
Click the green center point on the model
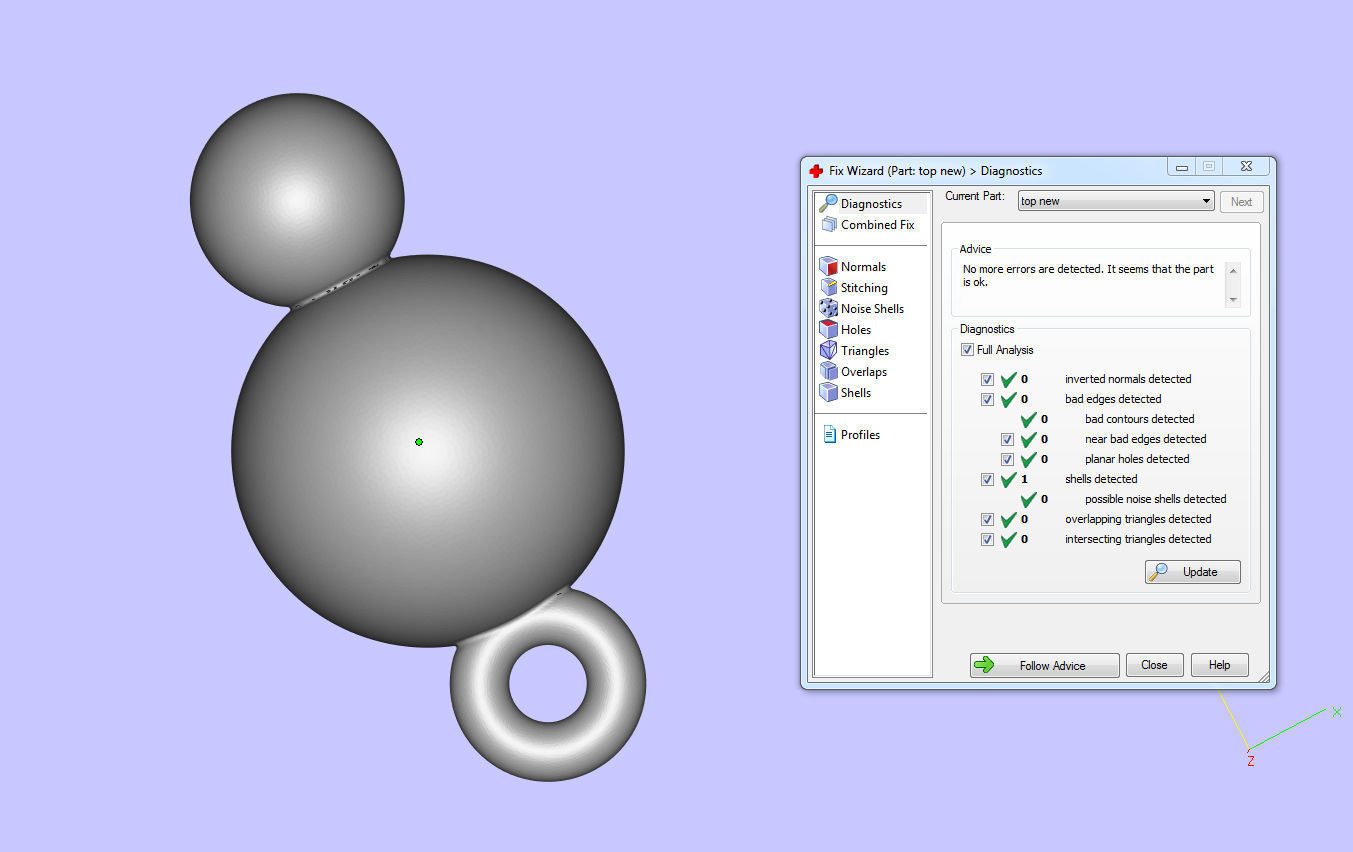tap(419, 441)
